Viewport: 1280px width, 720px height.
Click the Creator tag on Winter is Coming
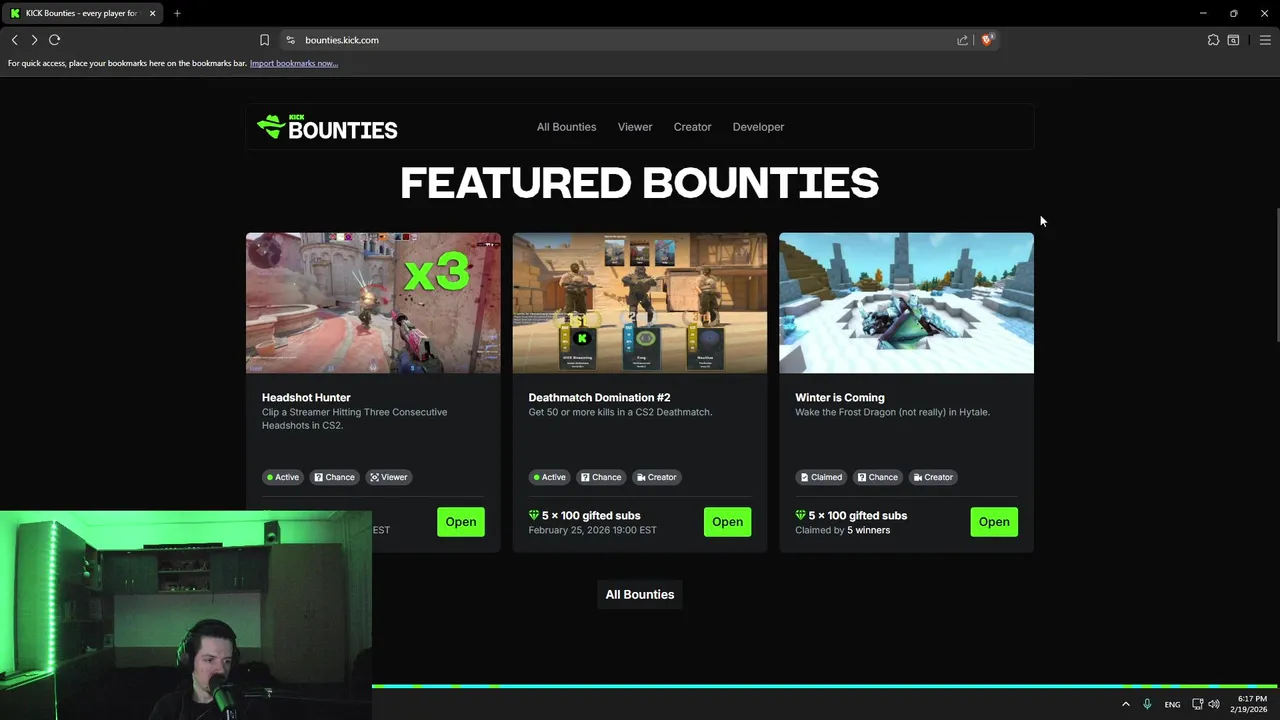tap(933, 477)
